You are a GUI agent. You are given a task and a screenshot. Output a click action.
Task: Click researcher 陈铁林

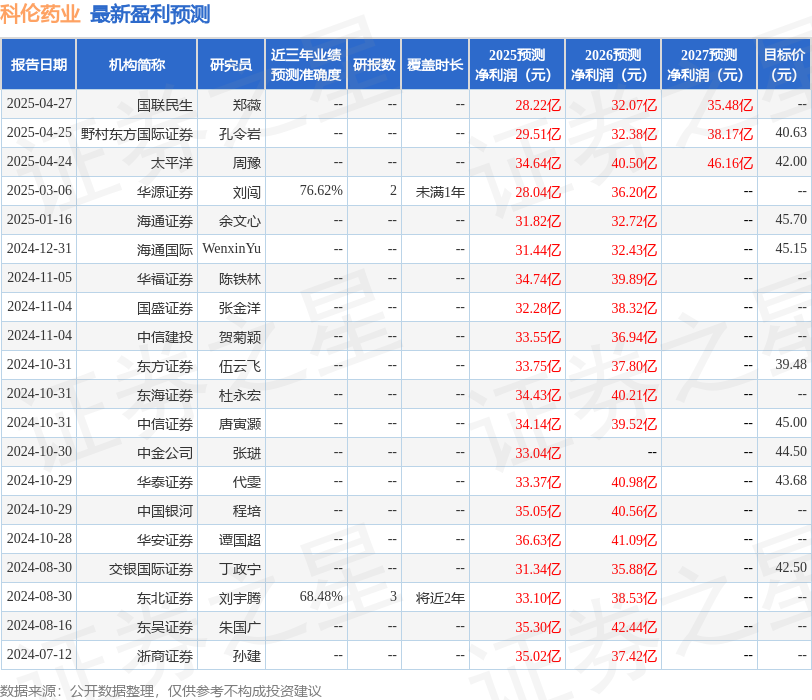click(240, 279)
